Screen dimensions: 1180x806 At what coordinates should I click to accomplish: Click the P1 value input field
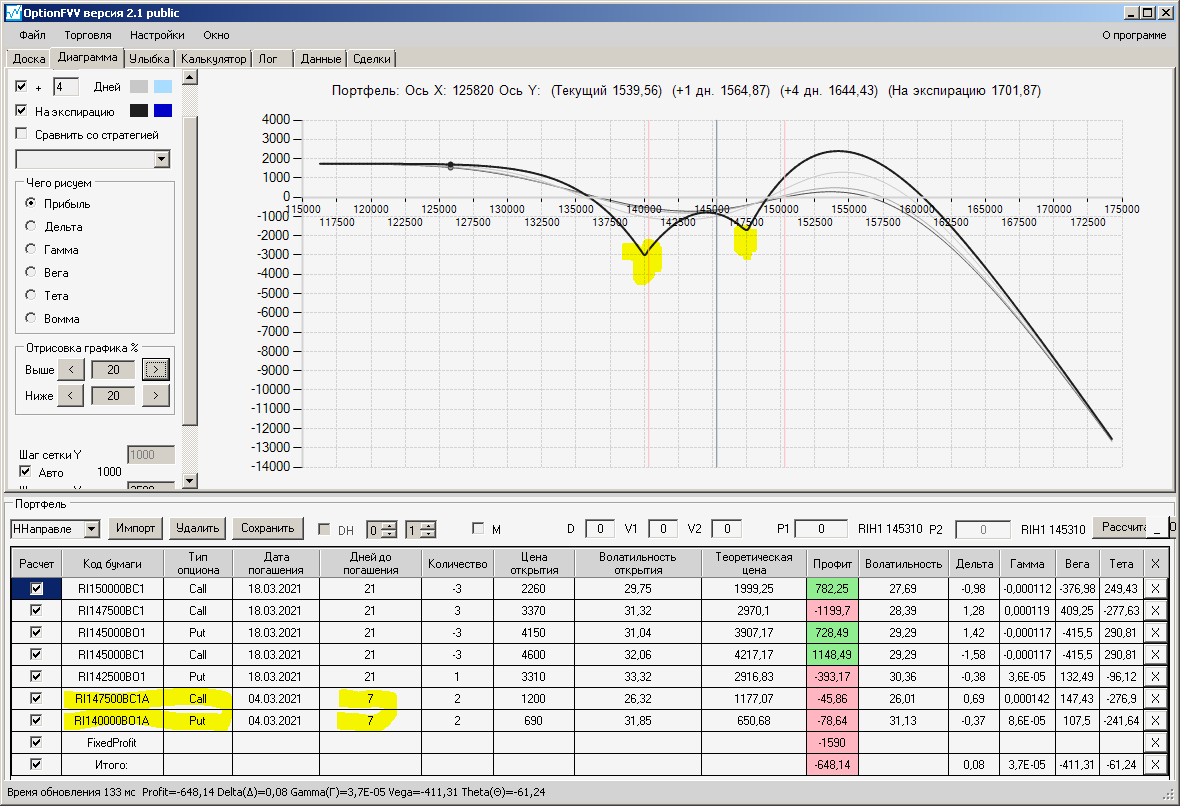click(820, 529)
